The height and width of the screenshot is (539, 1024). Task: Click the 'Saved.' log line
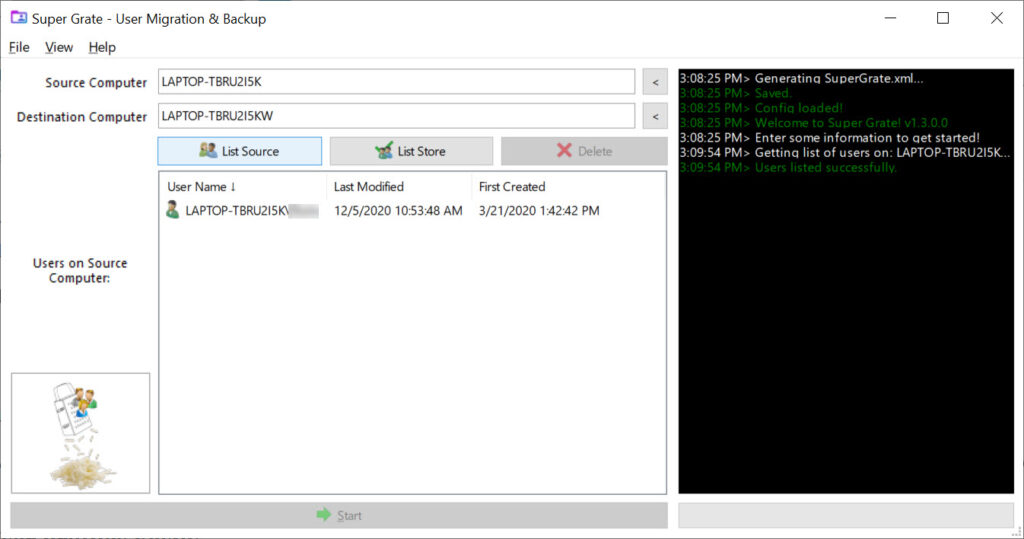(x=735, y=93)
